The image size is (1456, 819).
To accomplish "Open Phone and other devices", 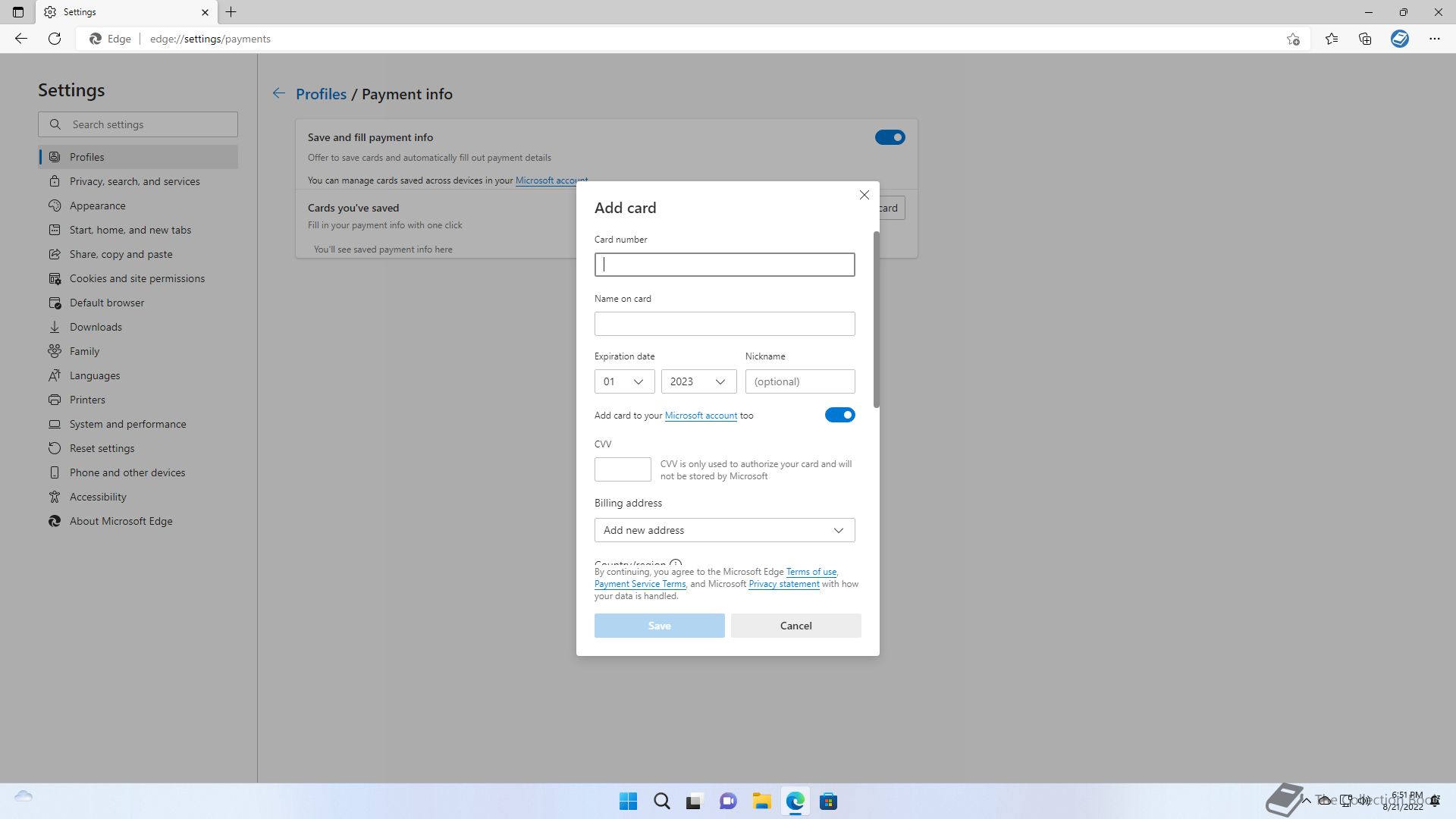I will click(138, 472).
